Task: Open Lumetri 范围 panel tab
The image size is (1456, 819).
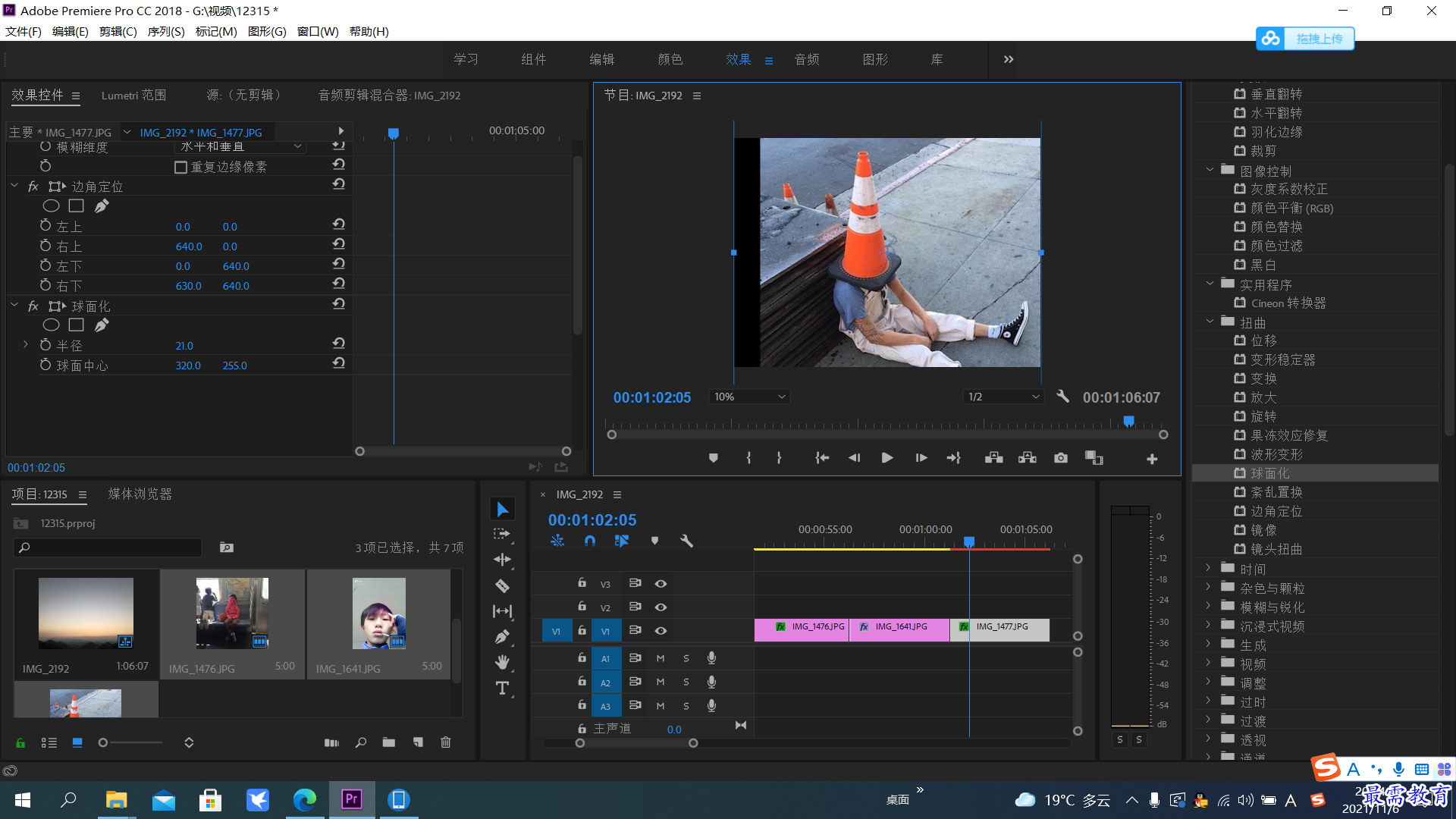Action: 133,96
